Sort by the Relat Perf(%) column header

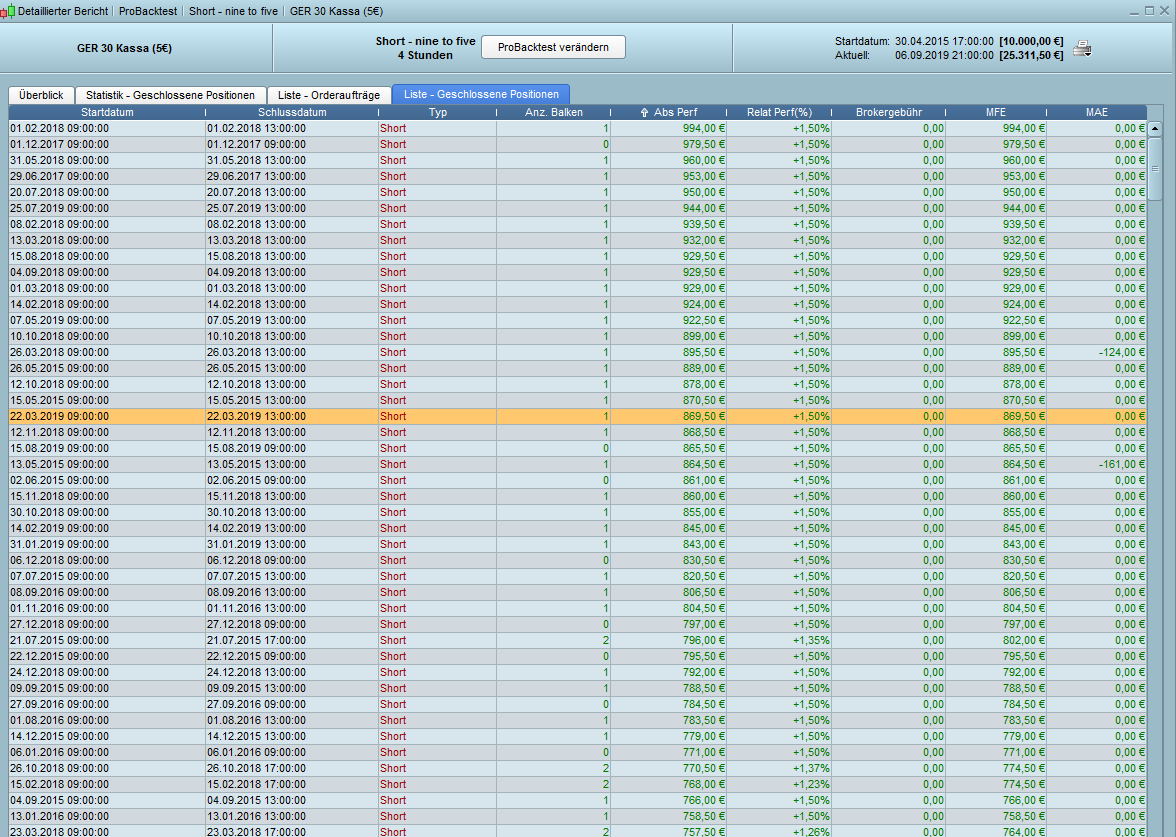pyautogui.click(x=779, y=112)
